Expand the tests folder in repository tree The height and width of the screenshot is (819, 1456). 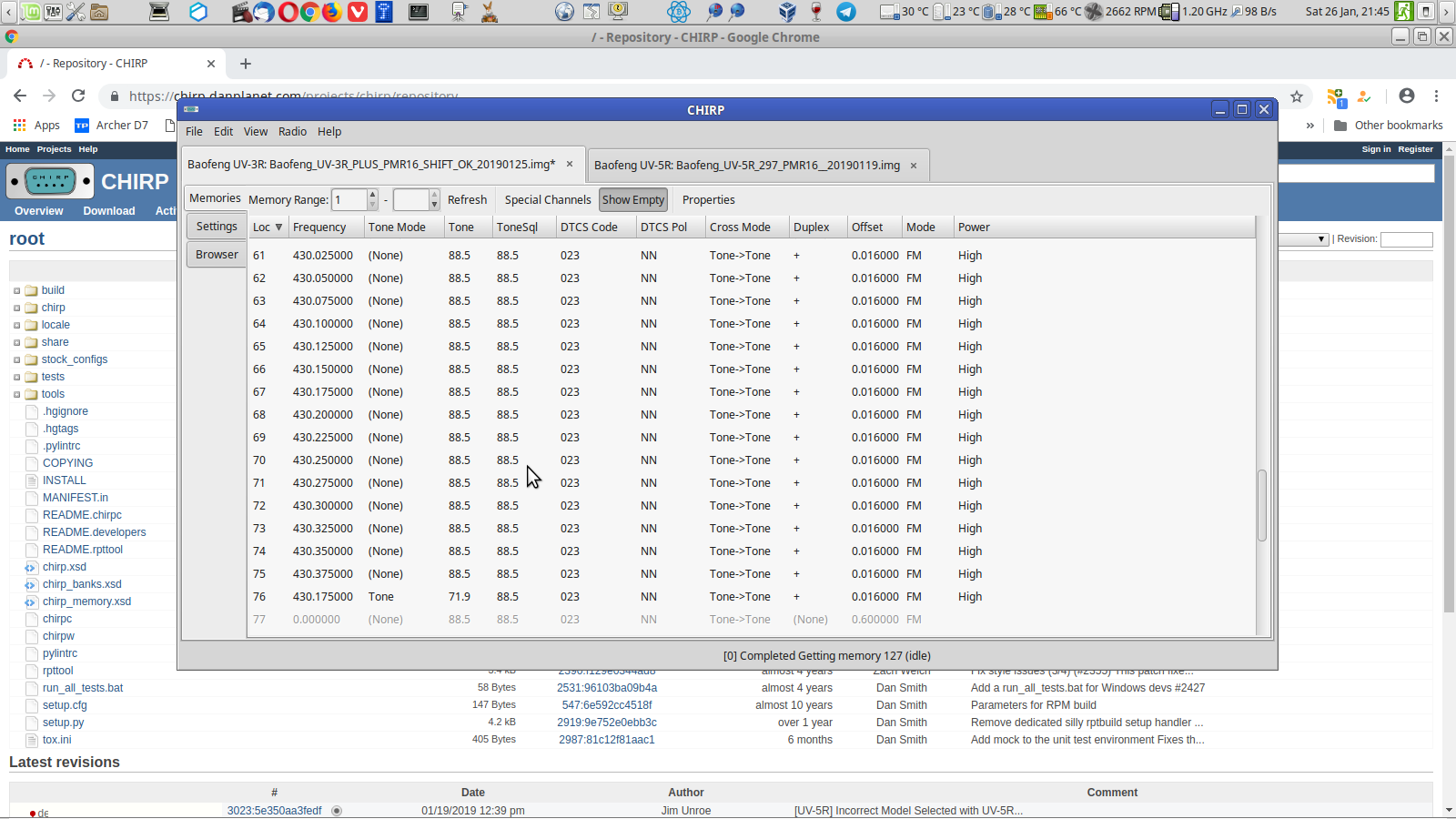pyautogui.click(x=16, y=378)
